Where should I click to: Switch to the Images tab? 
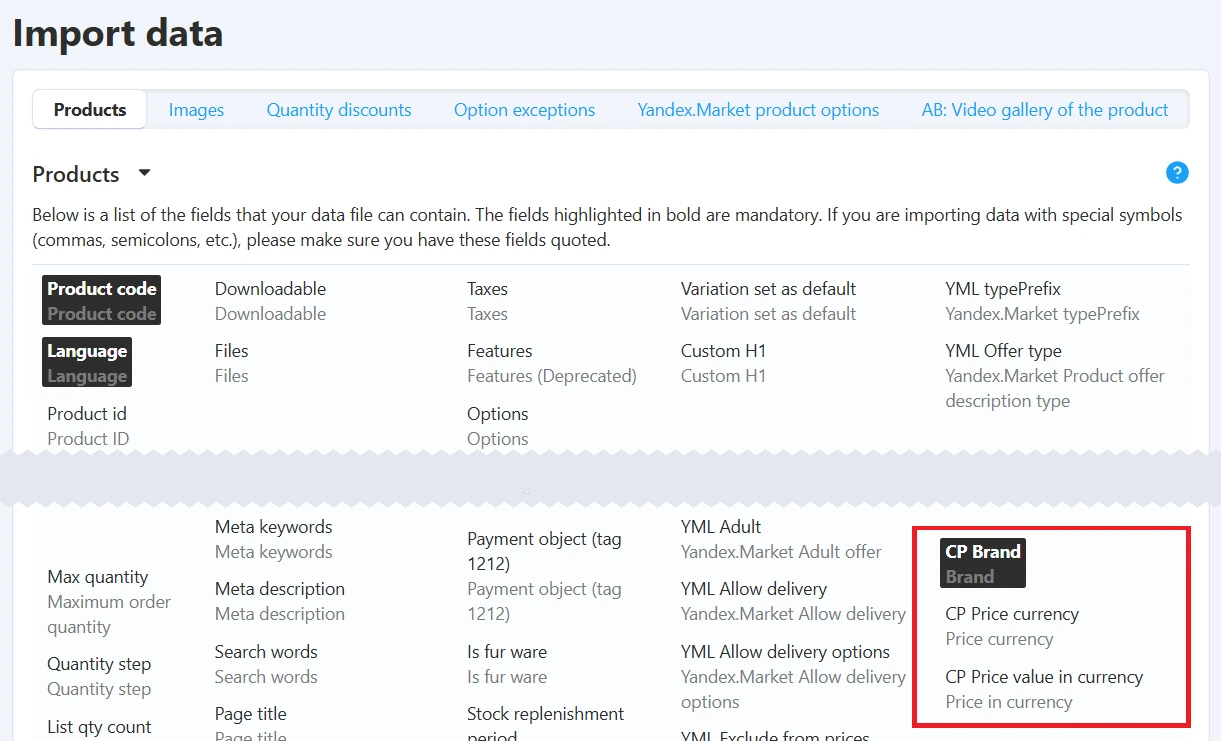coord(196,110)
